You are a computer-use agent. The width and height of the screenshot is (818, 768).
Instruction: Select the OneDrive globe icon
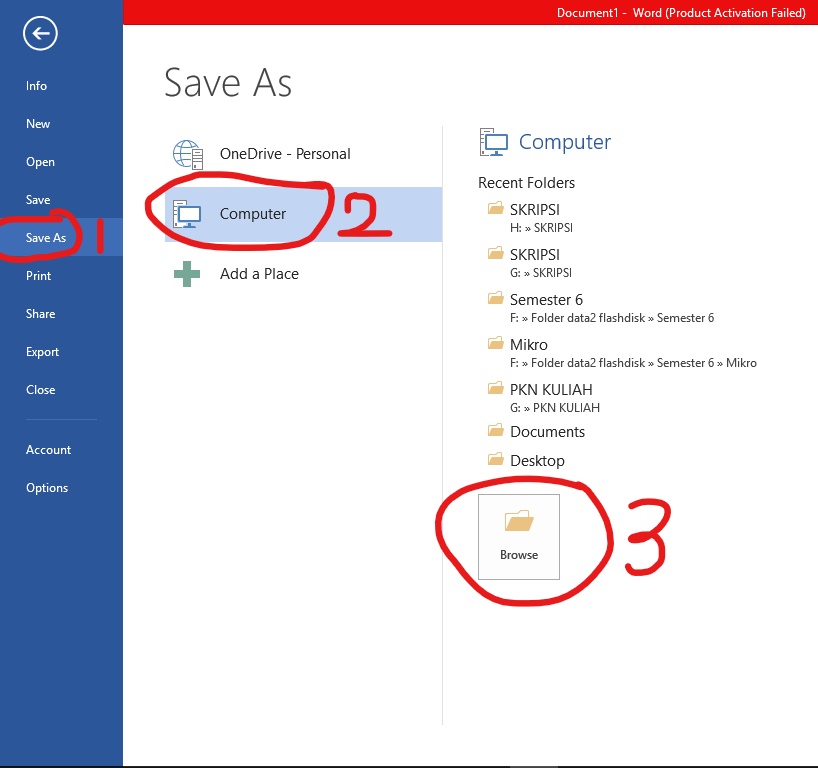[188, 154]
